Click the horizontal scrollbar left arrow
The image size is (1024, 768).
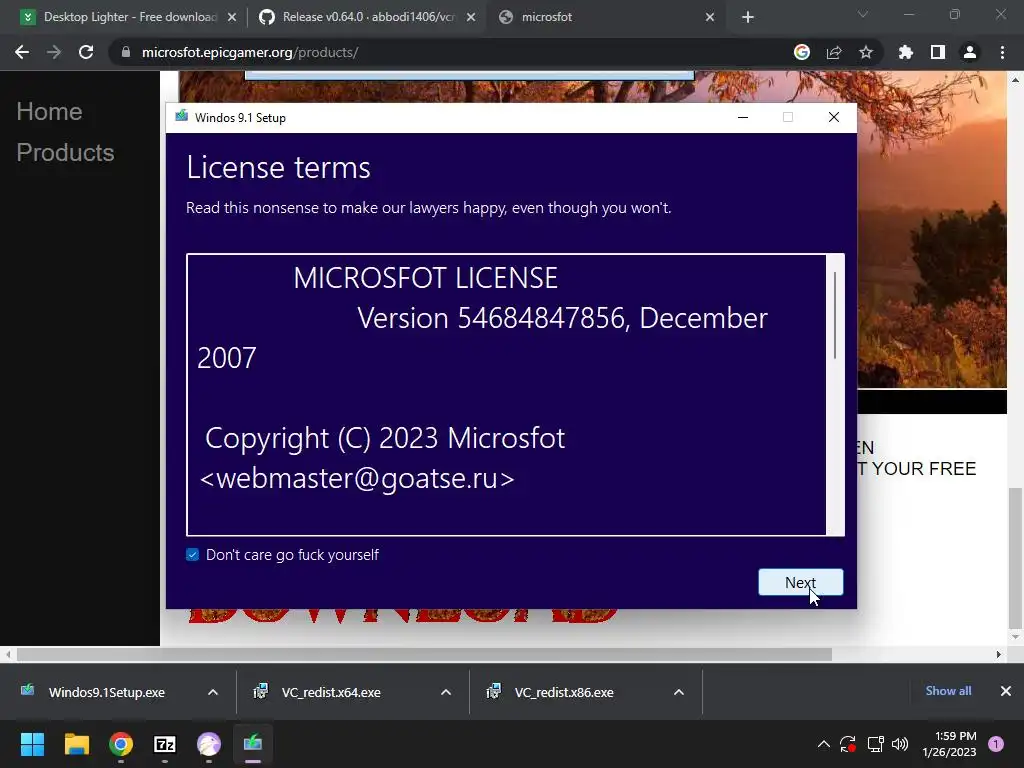pyautogui.click(x=8, y=654)
